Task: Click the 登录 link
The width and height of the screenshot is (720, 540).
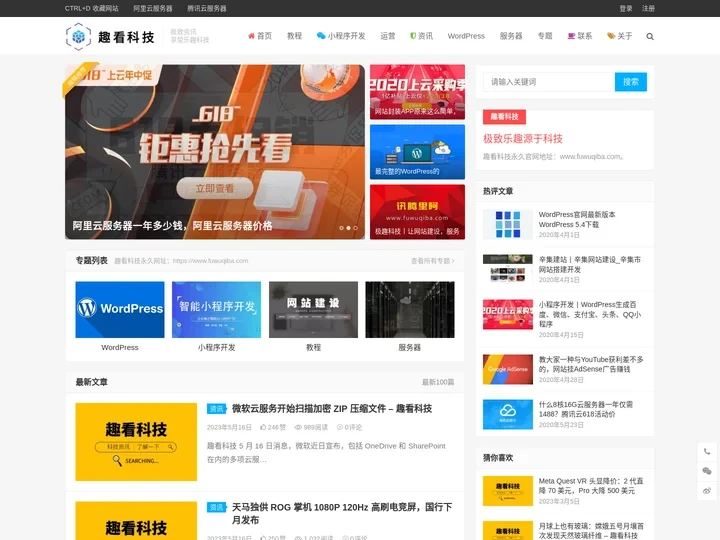Action: pyautogui.click(x=626, y=8)
